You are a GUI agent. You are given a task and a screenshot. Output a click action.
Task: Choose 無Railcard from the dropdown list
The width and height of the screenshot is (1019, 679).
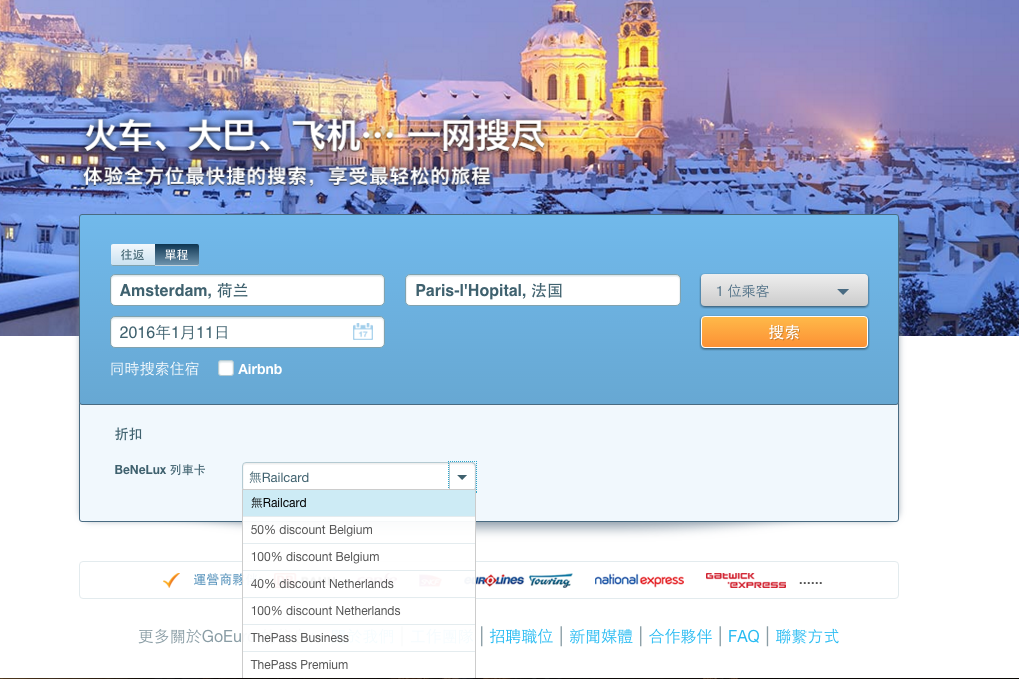point(359,503)
